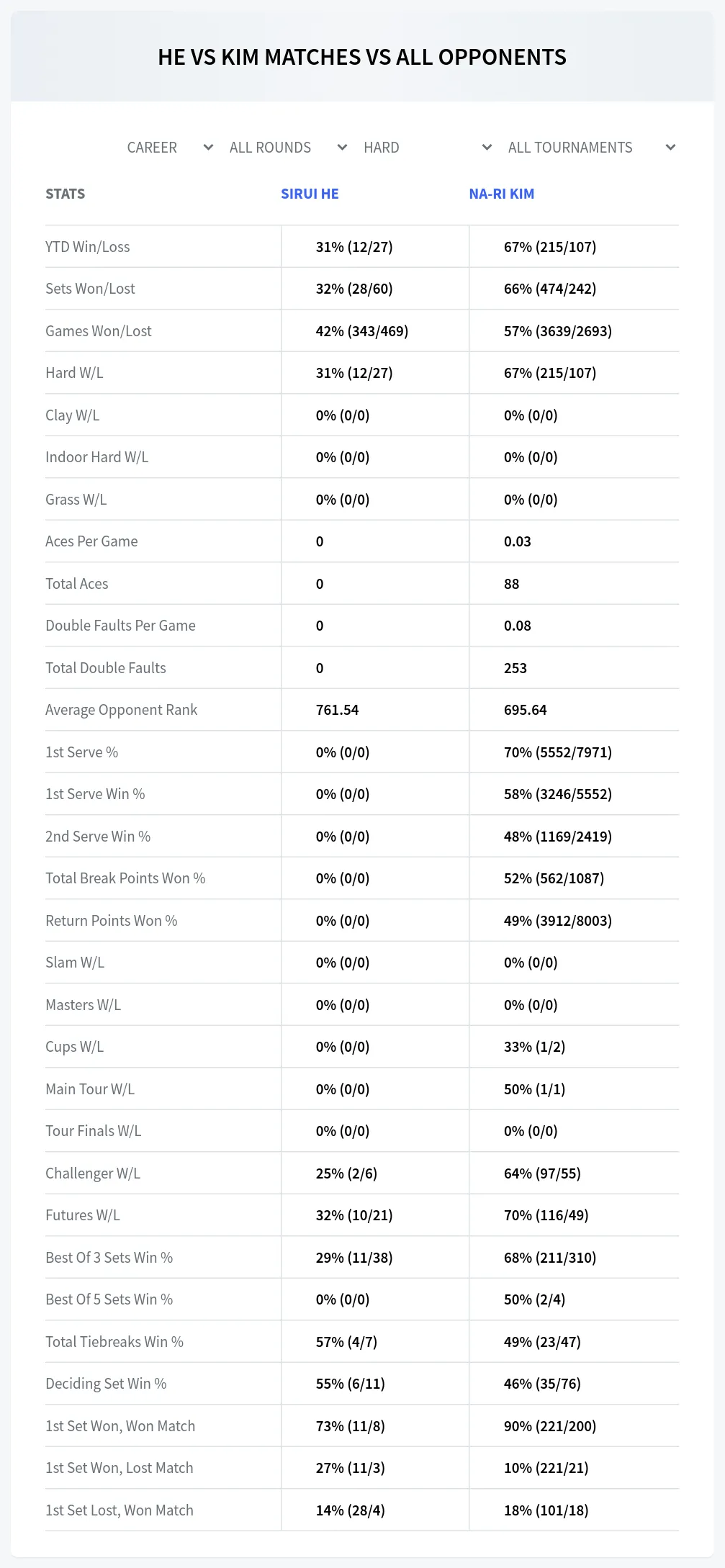Click the STATS column header
The height and width of the screenshot is (1568, 725).
(66, 194)
